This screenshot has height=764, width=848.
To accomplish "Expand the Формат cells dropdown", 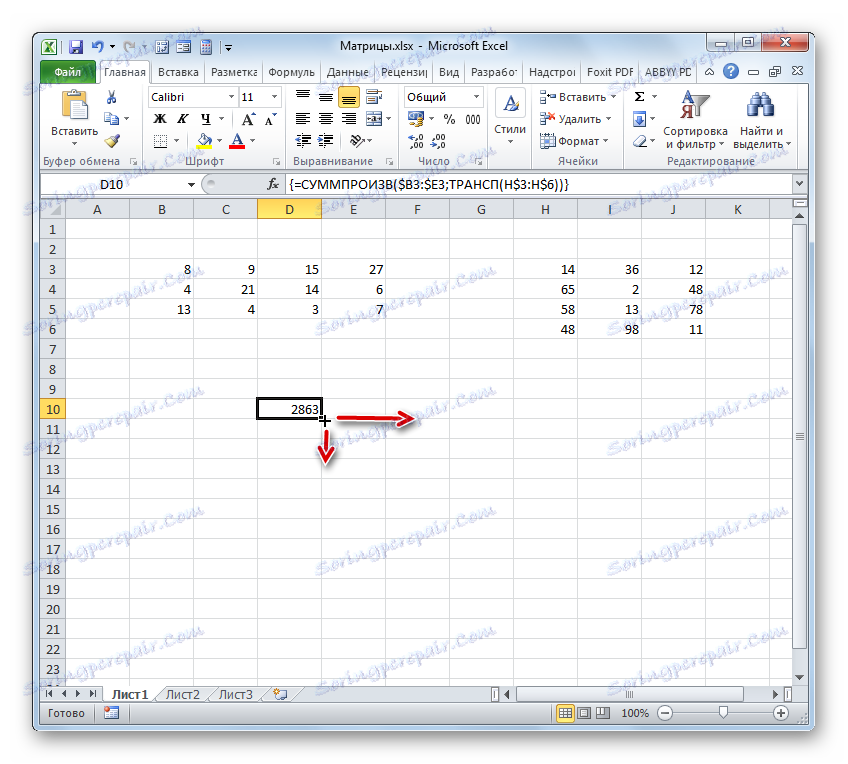I will [x=606, y=141].
